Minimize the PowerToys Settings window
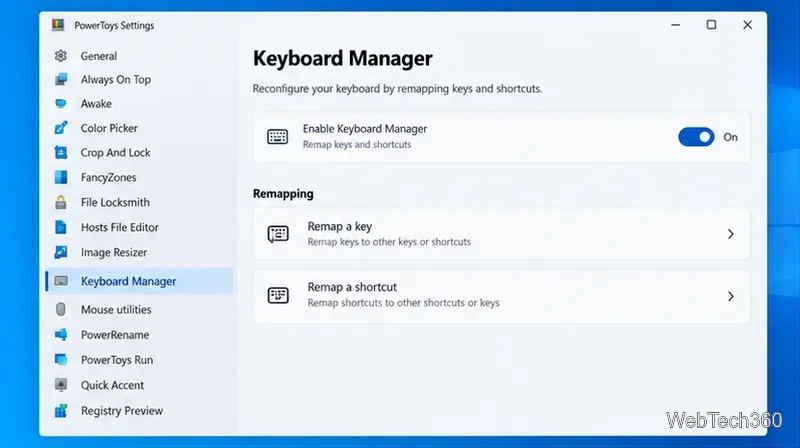The width and height of the screenshot is (800, 448). coord(676,24)
